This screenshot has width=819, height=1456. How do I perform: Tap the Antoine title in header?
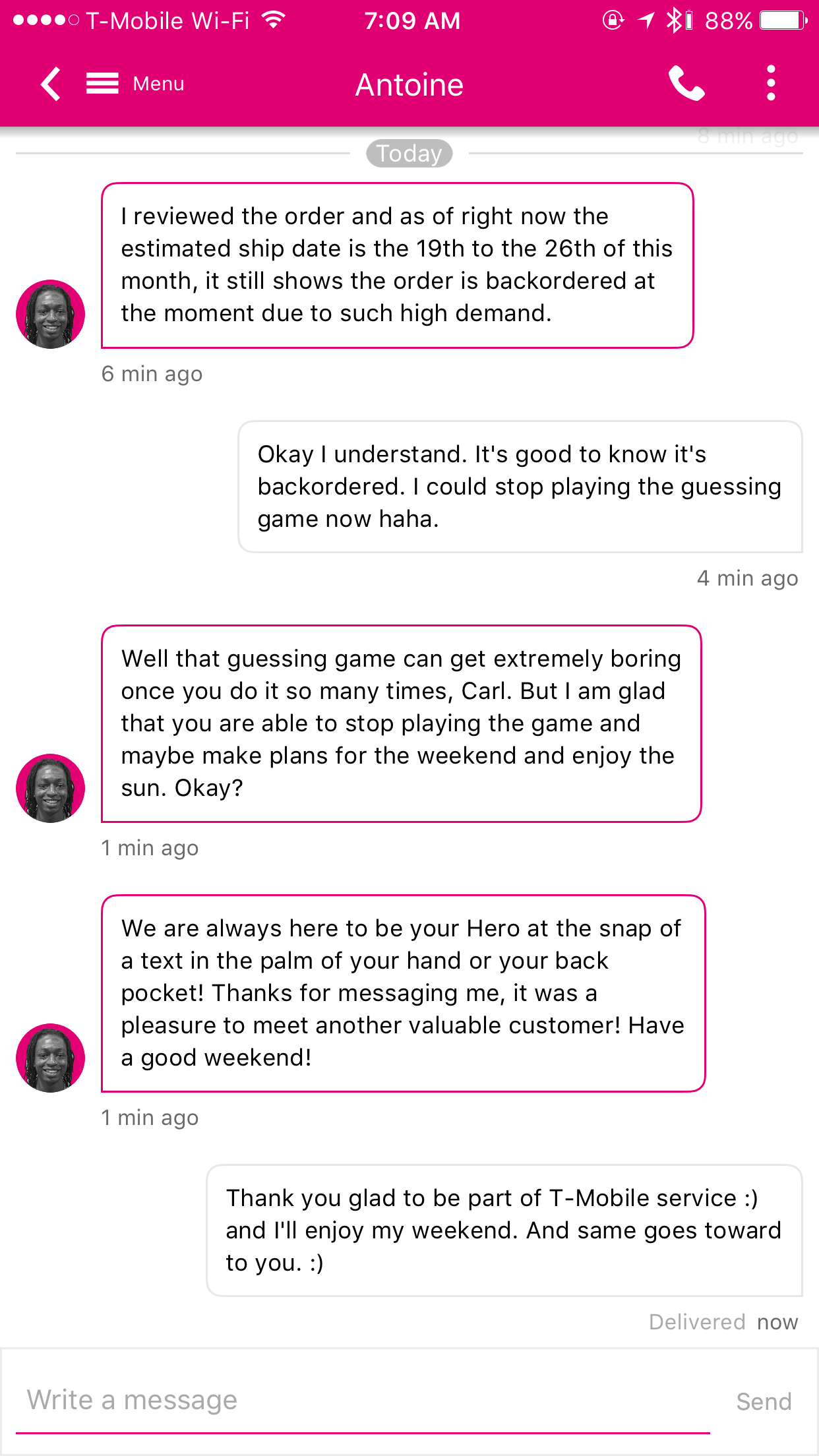[409, 84]
